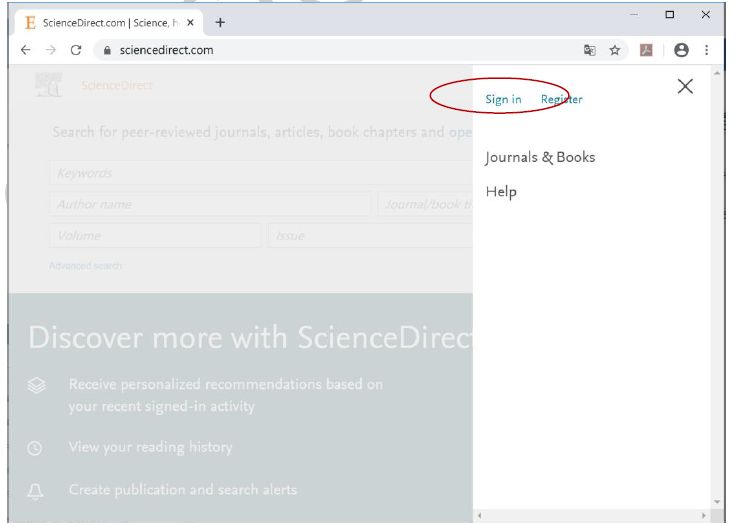
Task: Click the stacked layers recommendations icon
Action: point(36,385)
